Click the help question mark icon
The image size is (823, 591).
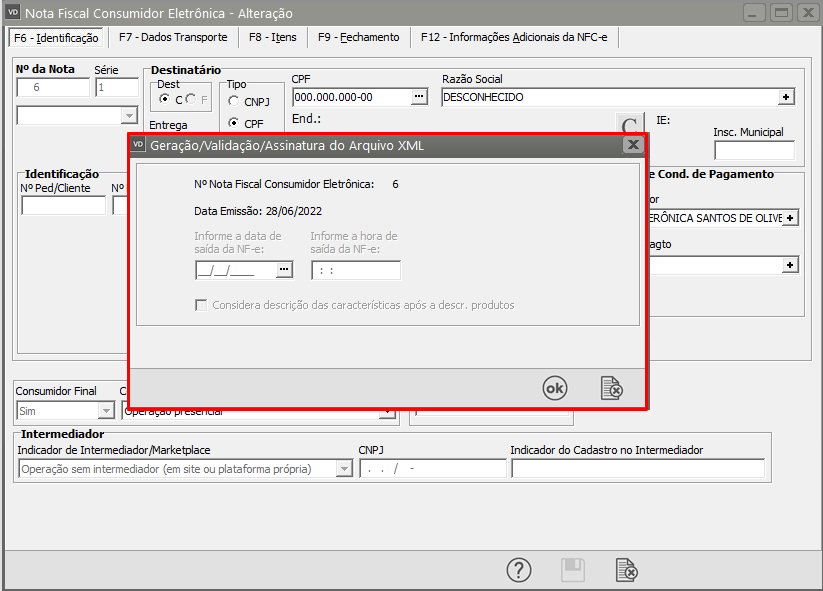(518, 569)
